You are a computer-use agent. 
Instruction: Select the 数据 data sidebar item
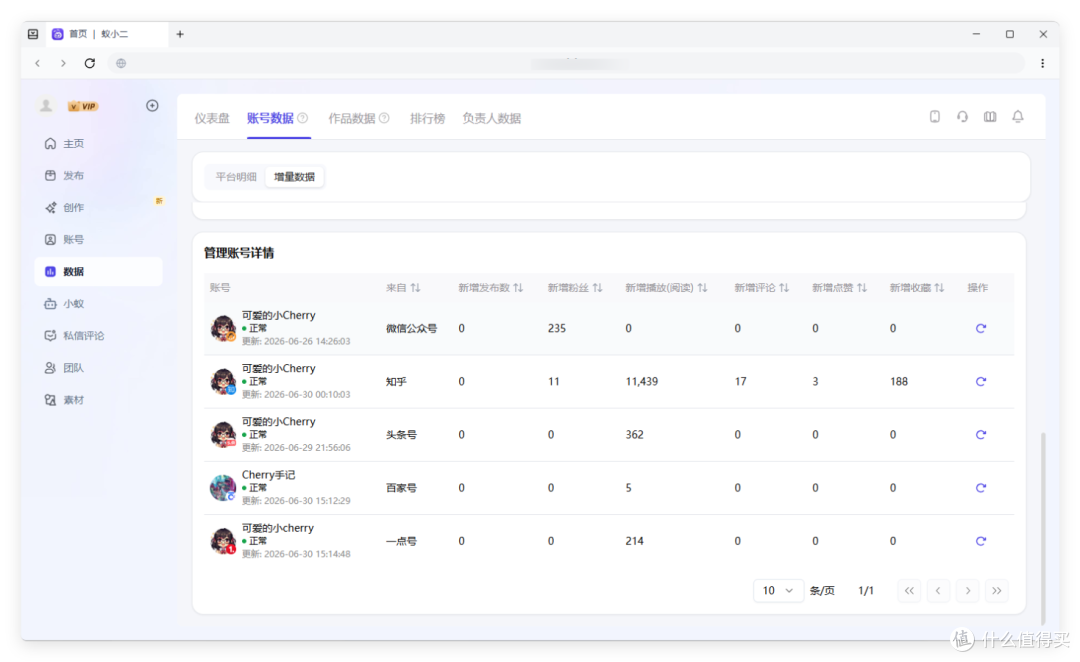tap(98, 271)
